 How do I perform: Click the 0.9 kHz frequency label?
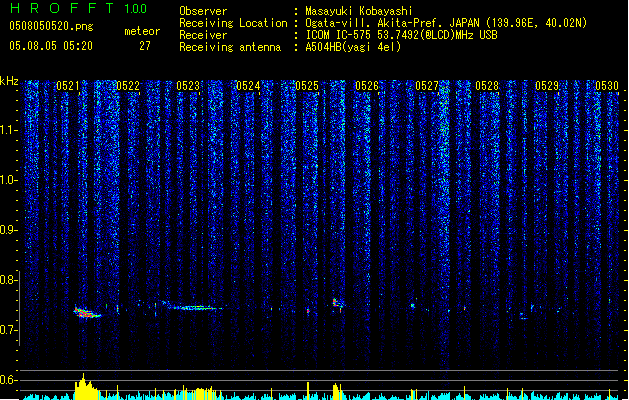8,230
